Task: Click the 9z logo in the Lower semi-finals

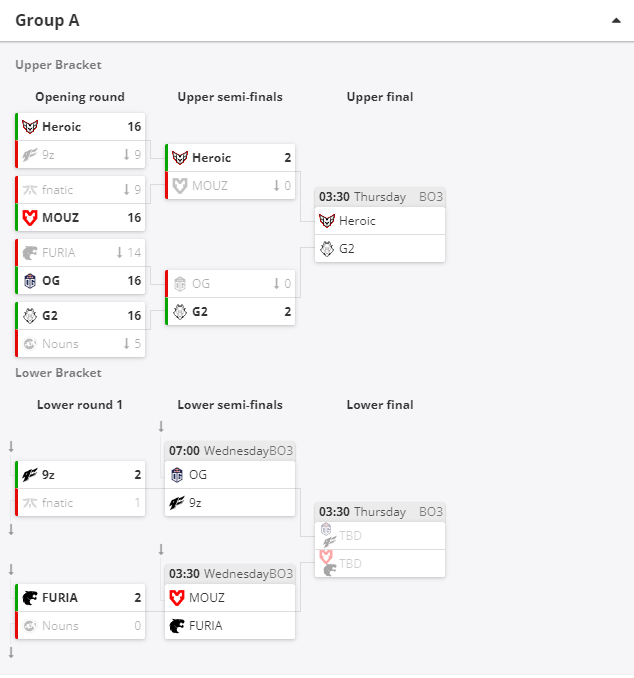Action: pos(177,502)
